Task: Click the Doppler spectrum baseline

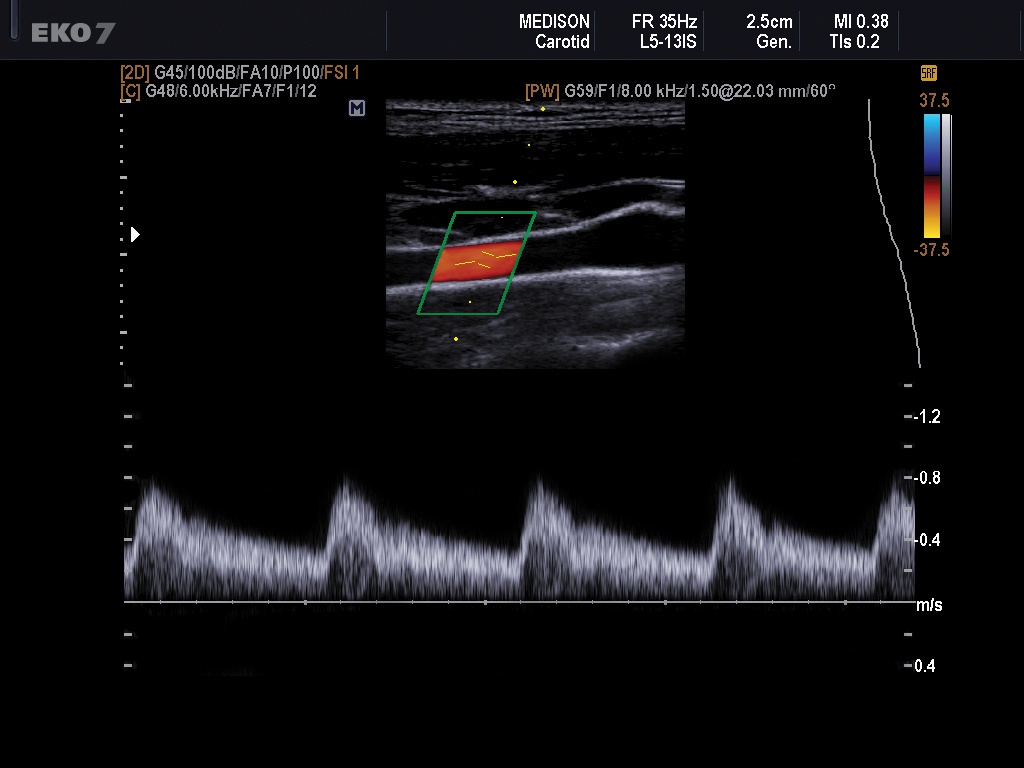Action: coord(519,601)
